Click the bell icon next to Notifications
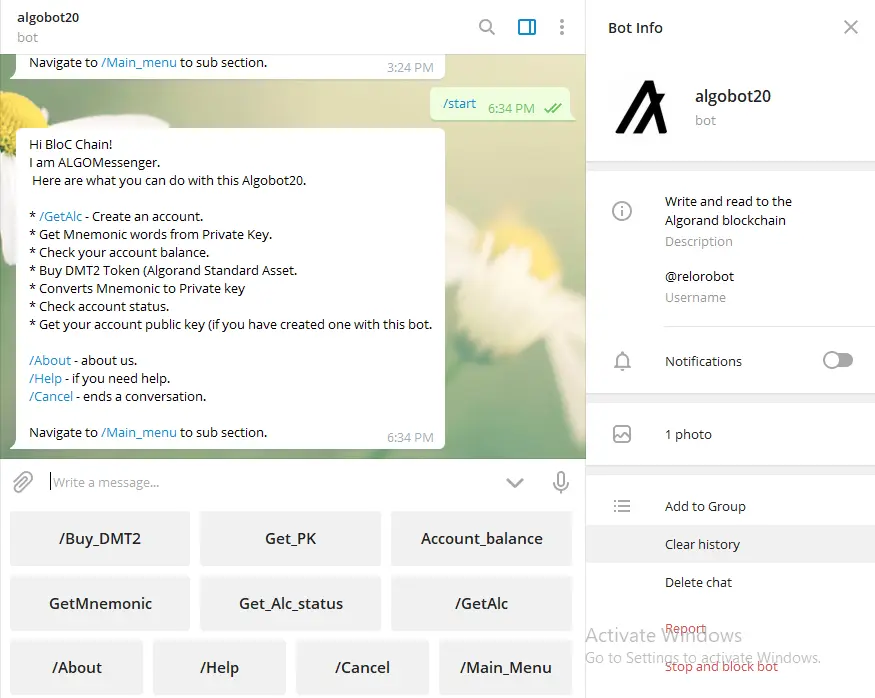This screenshot has height=698, width=875. (622, 361)
